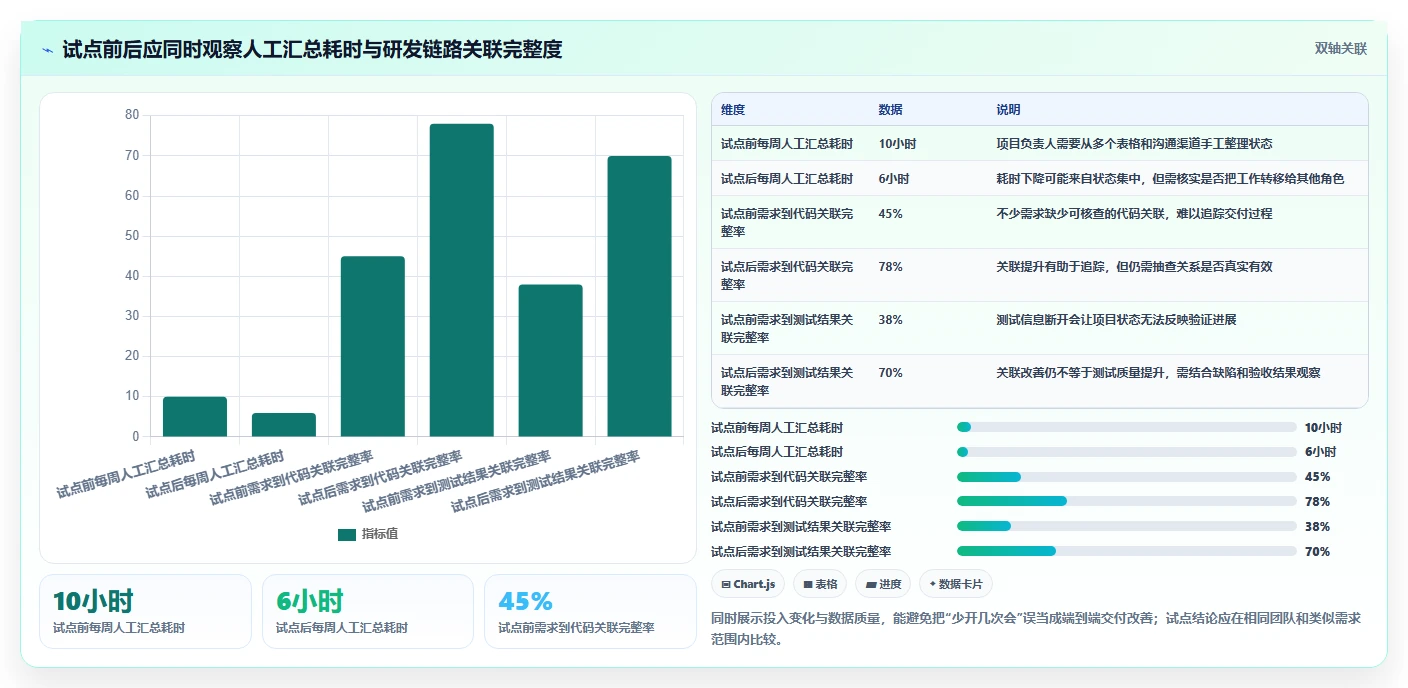Click the 78% progress bar
Screen dimensions: 1408x688
(x=1126, y=501)
